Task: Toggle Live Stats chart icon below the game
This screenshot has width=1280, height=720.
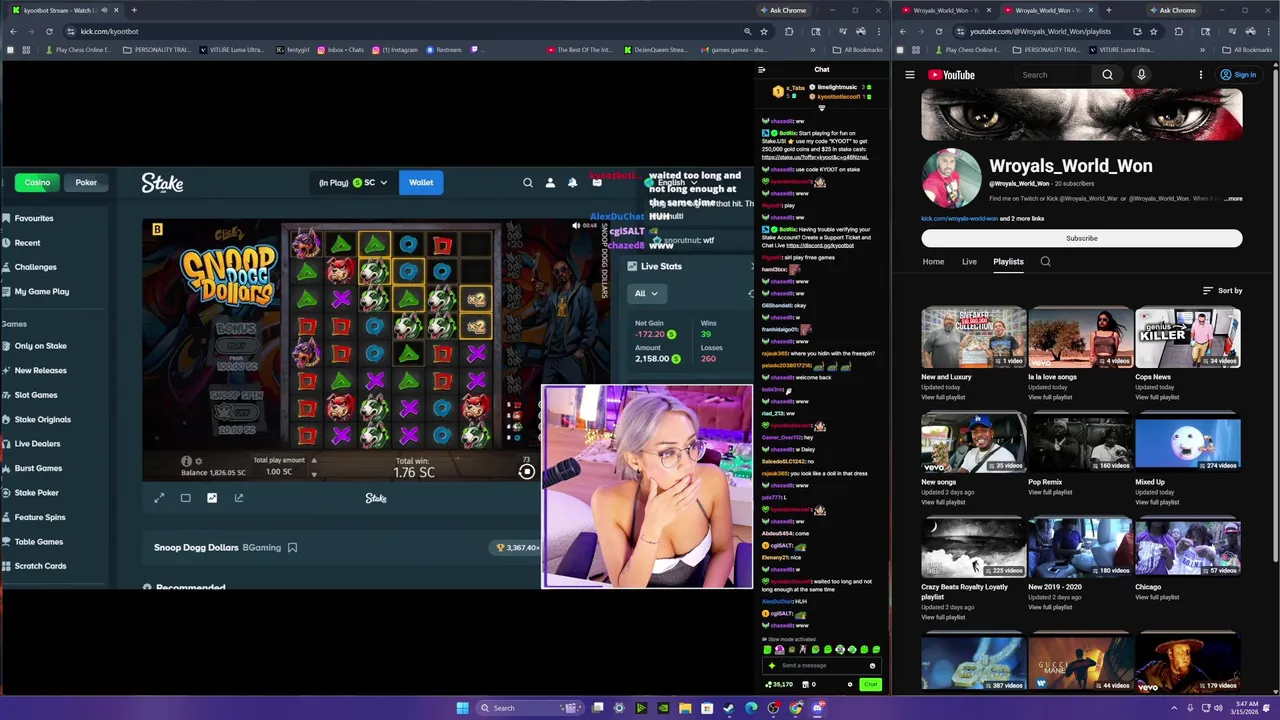Action: [212, 498]
